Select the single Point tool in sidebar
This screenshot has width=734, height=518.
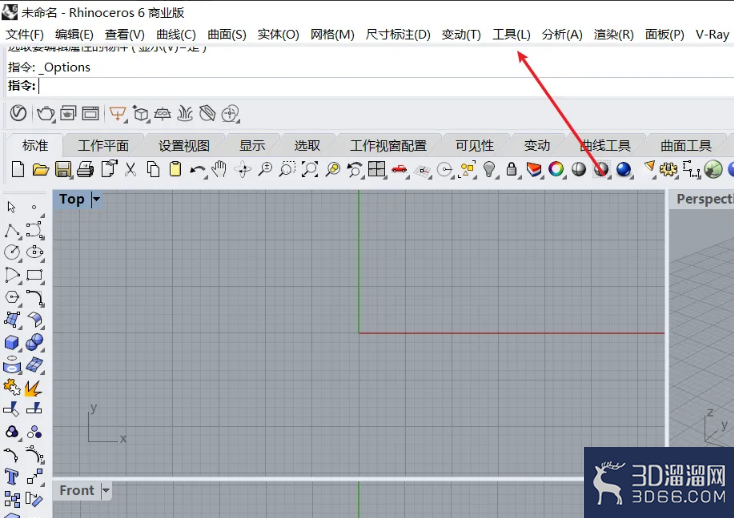[34, 207]
